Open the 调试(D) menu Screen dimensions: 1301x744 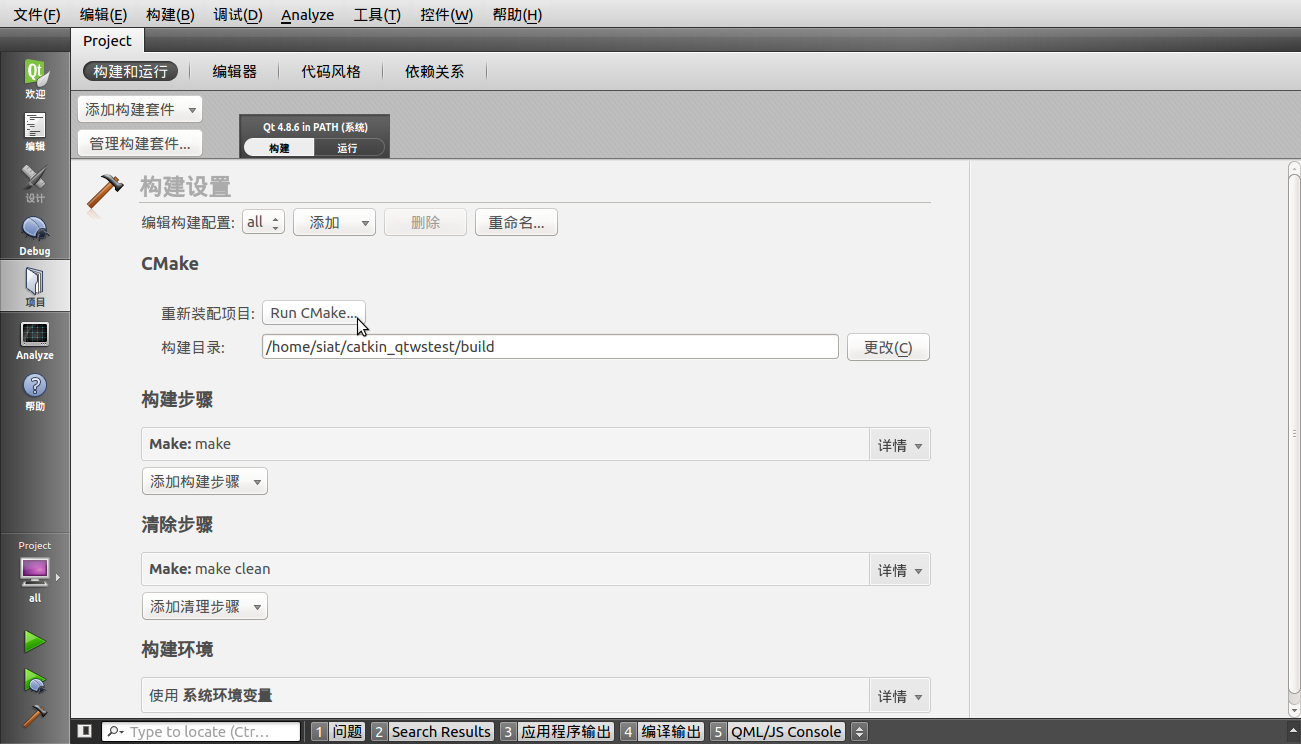point(238,14)
